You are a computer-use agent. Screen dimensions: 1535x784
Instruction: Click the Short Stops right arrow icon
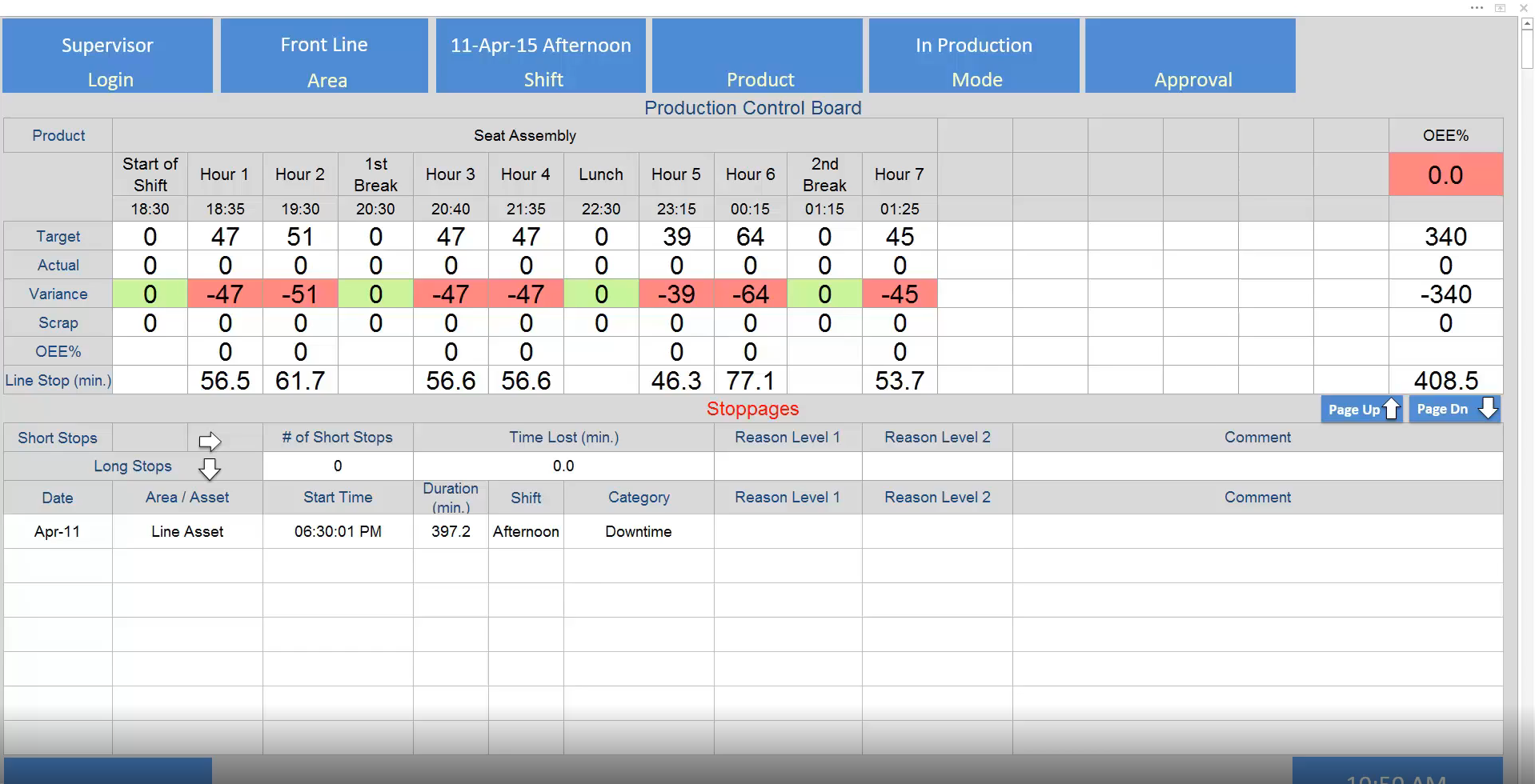tap(210, 441)
